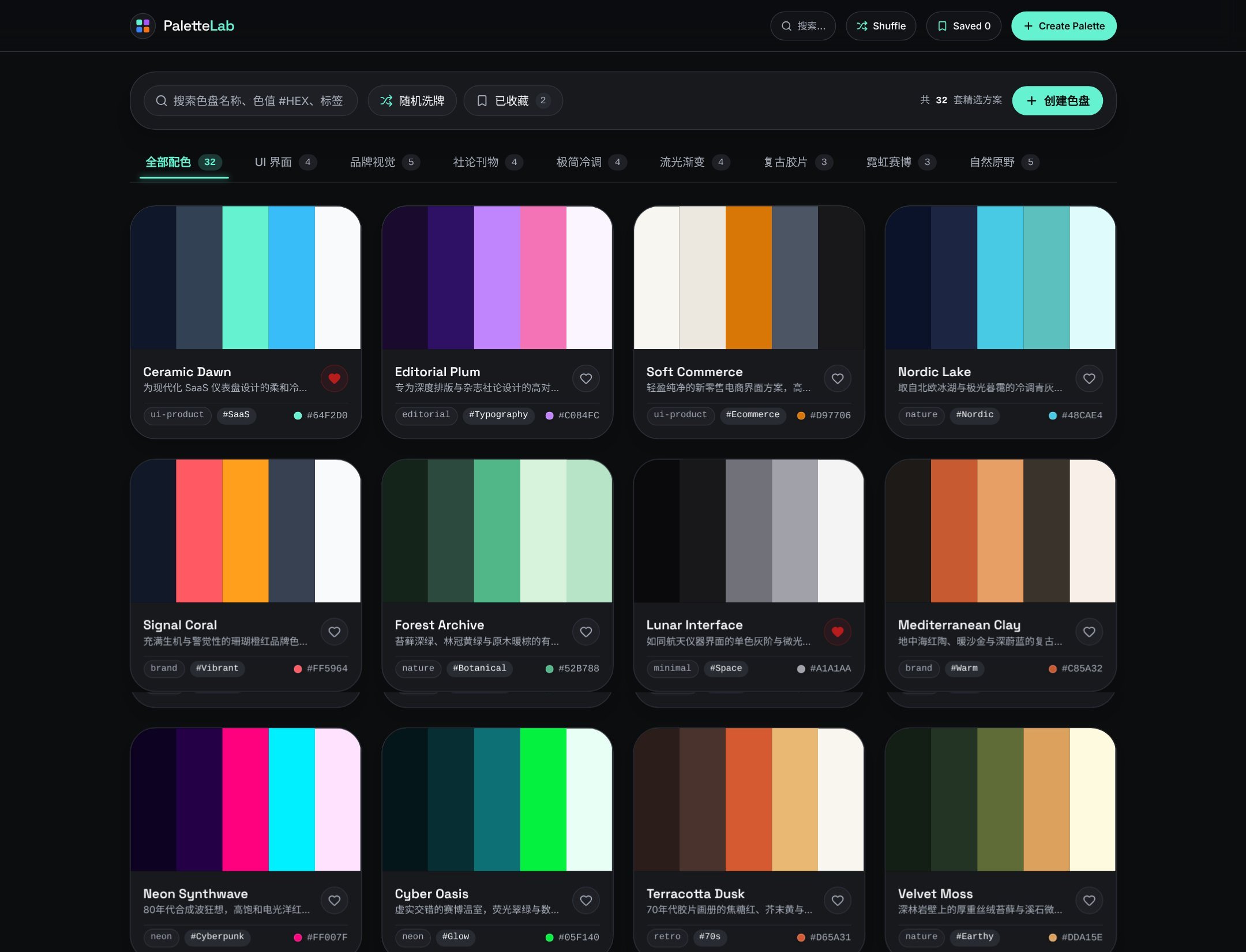Click the coral red swatch in Signal Coral
Viewport: 1246px width, 952px height.
tap(199, 531)
